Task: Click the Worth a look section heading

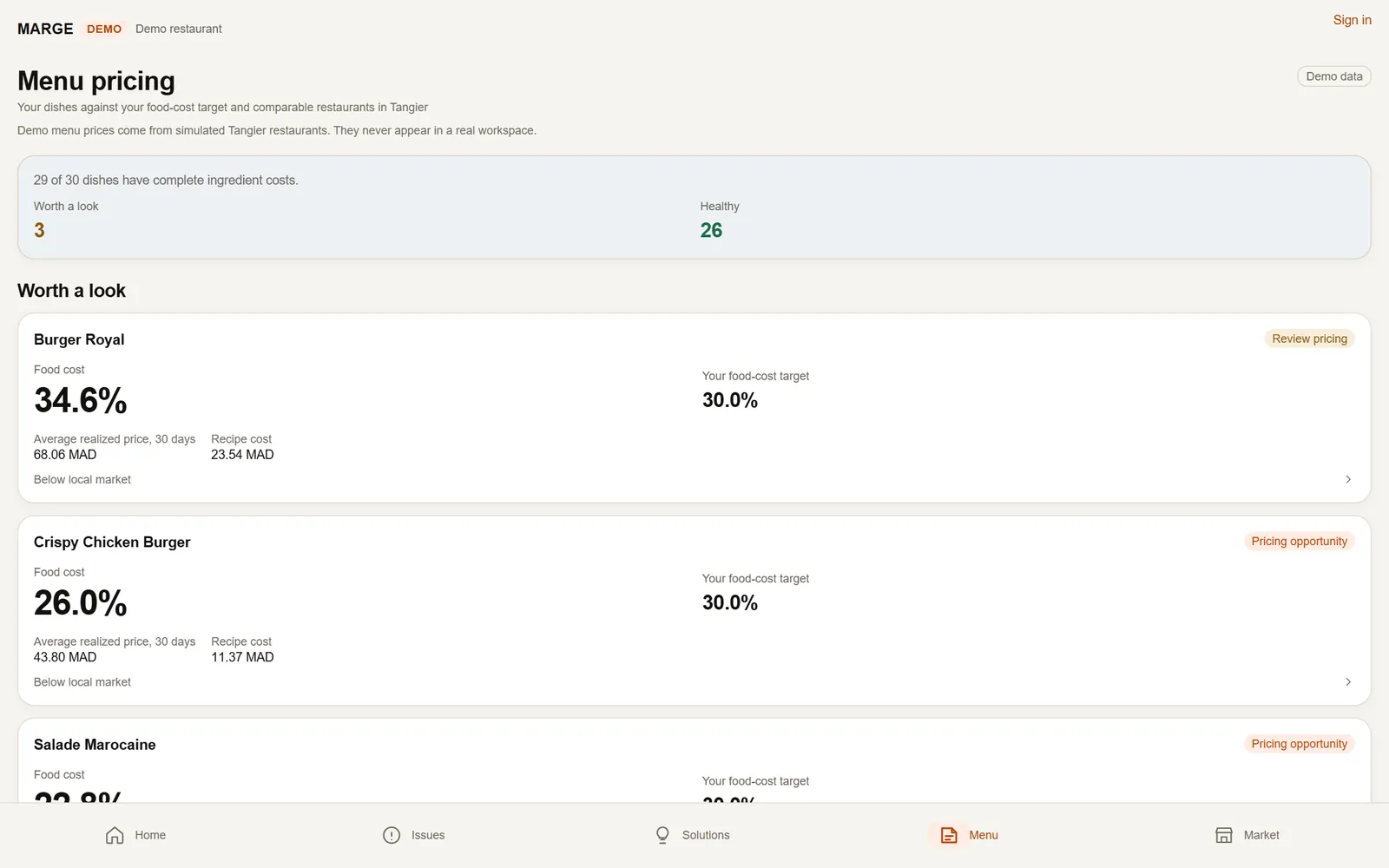Action: click(71, 291)
